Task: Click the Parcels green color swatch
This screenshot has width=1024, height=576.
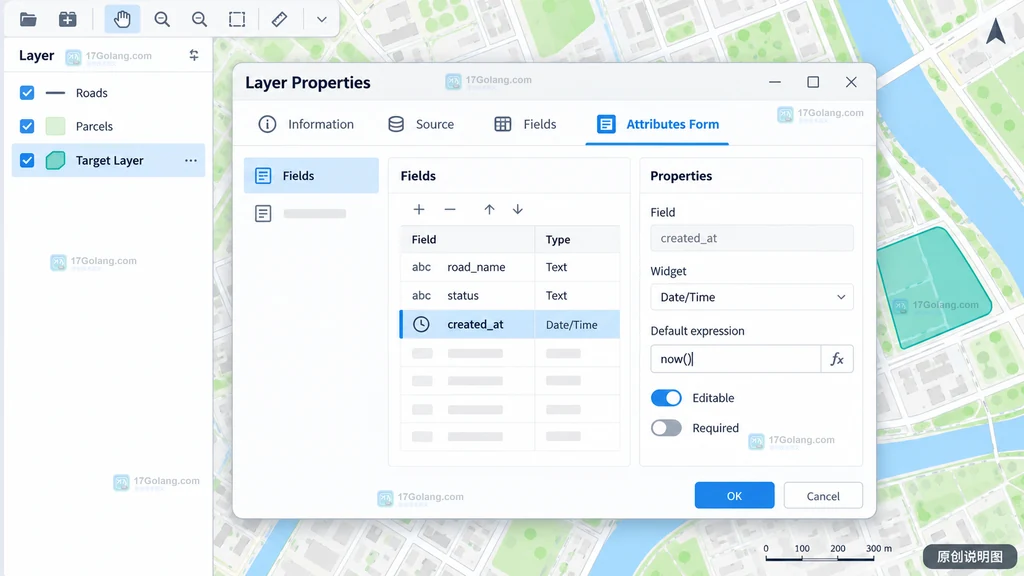Action: pos(56,126)
